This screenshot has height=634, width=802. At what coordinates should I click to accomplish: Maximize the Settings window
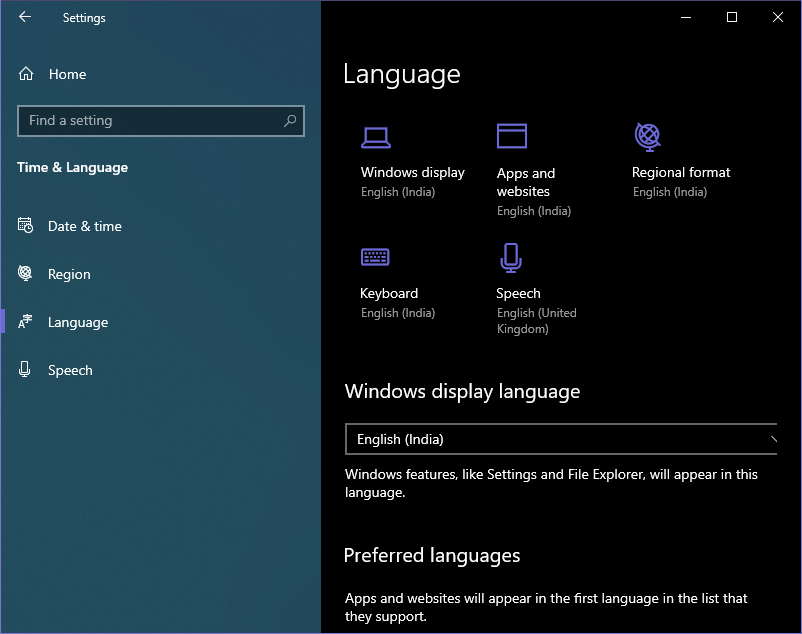(x=732, y=17)
